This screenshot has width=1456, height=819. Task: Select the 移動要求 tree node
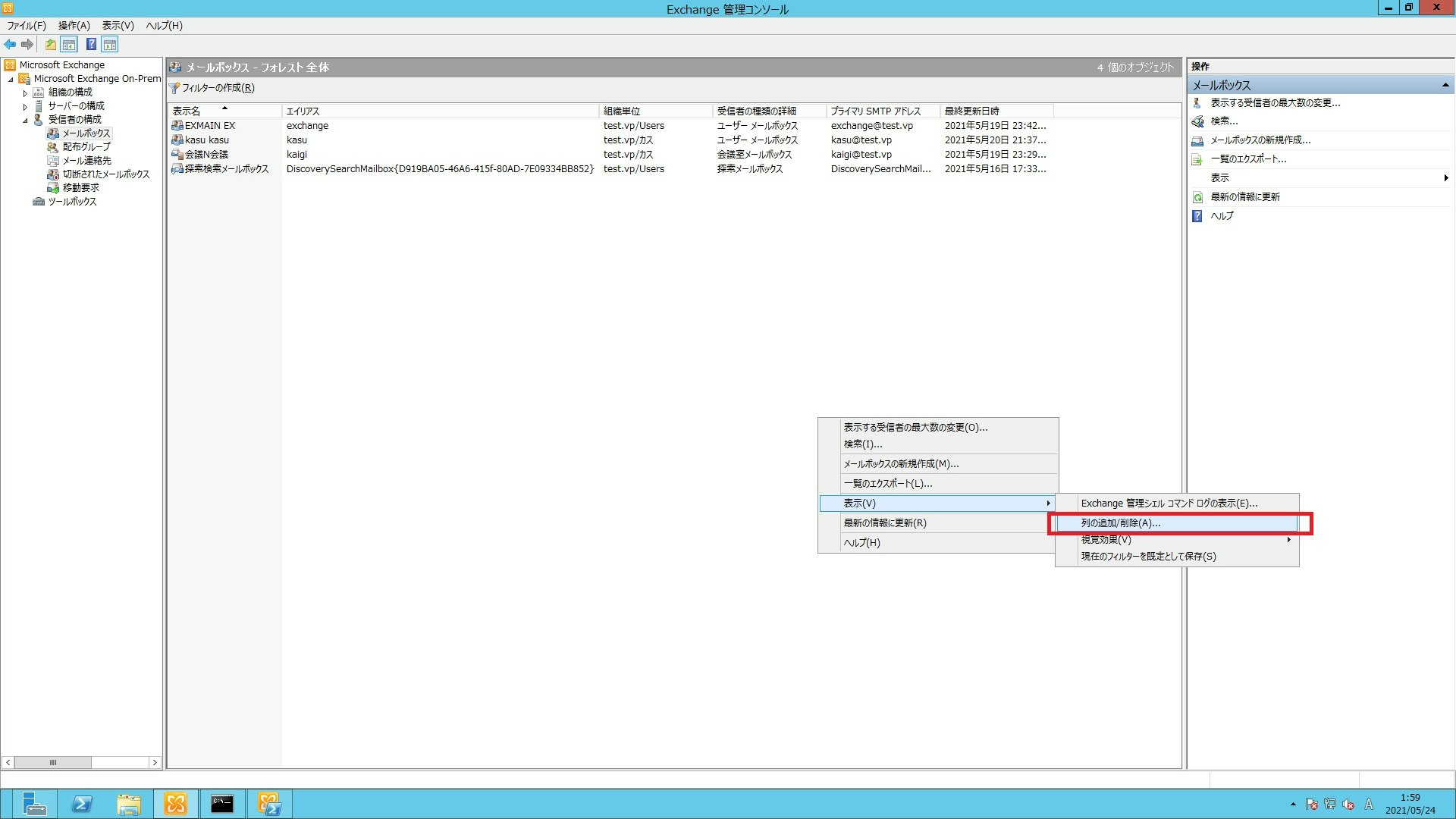tap(80, 188)
